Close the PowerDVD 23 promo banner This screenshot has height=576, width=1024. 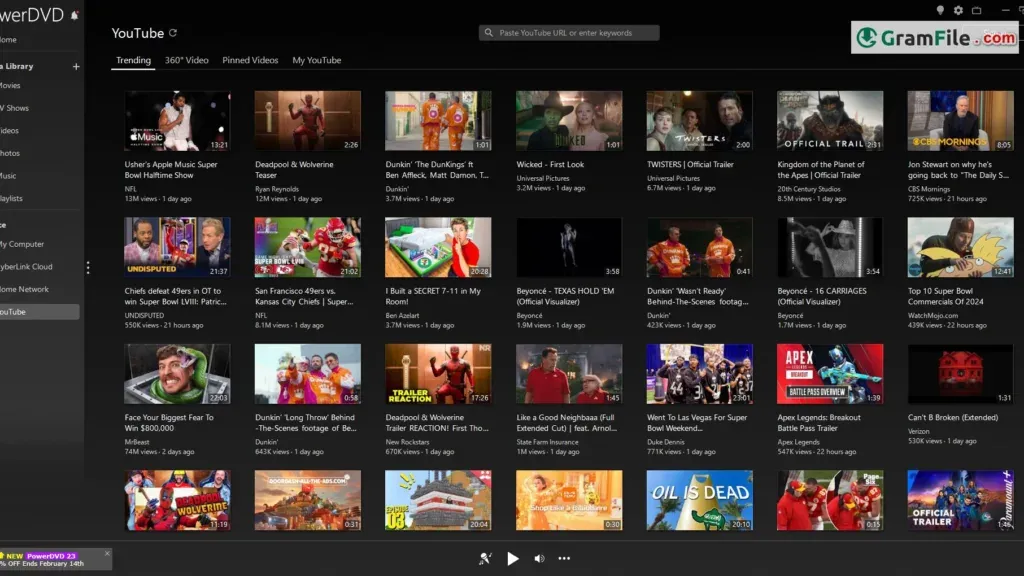107,553
